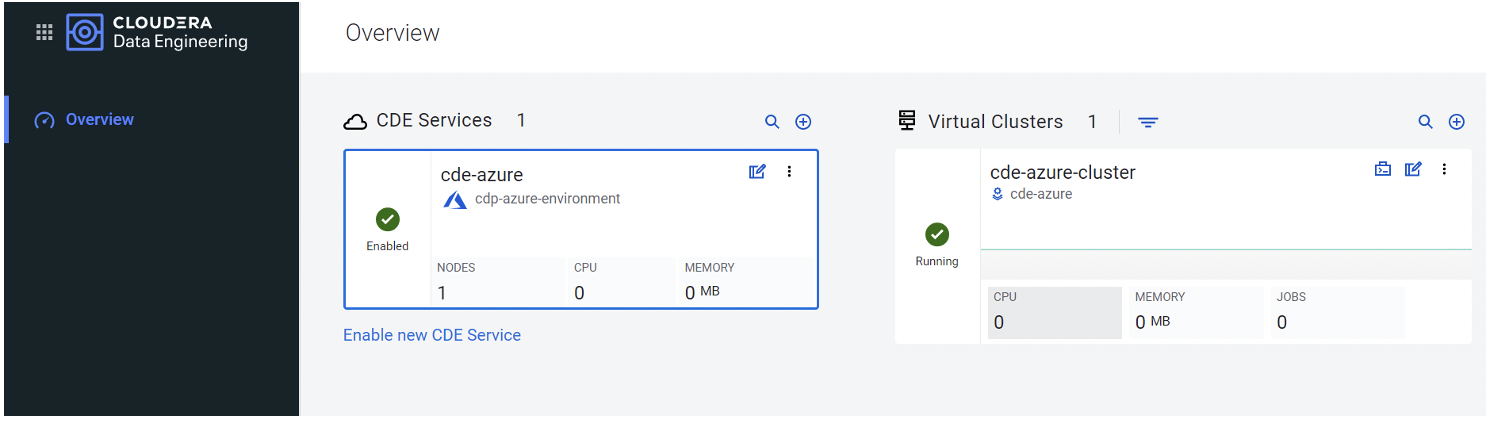The image size is (1498, 422).
Task: Open the app switcher grid icon
Action: [44, 32]
